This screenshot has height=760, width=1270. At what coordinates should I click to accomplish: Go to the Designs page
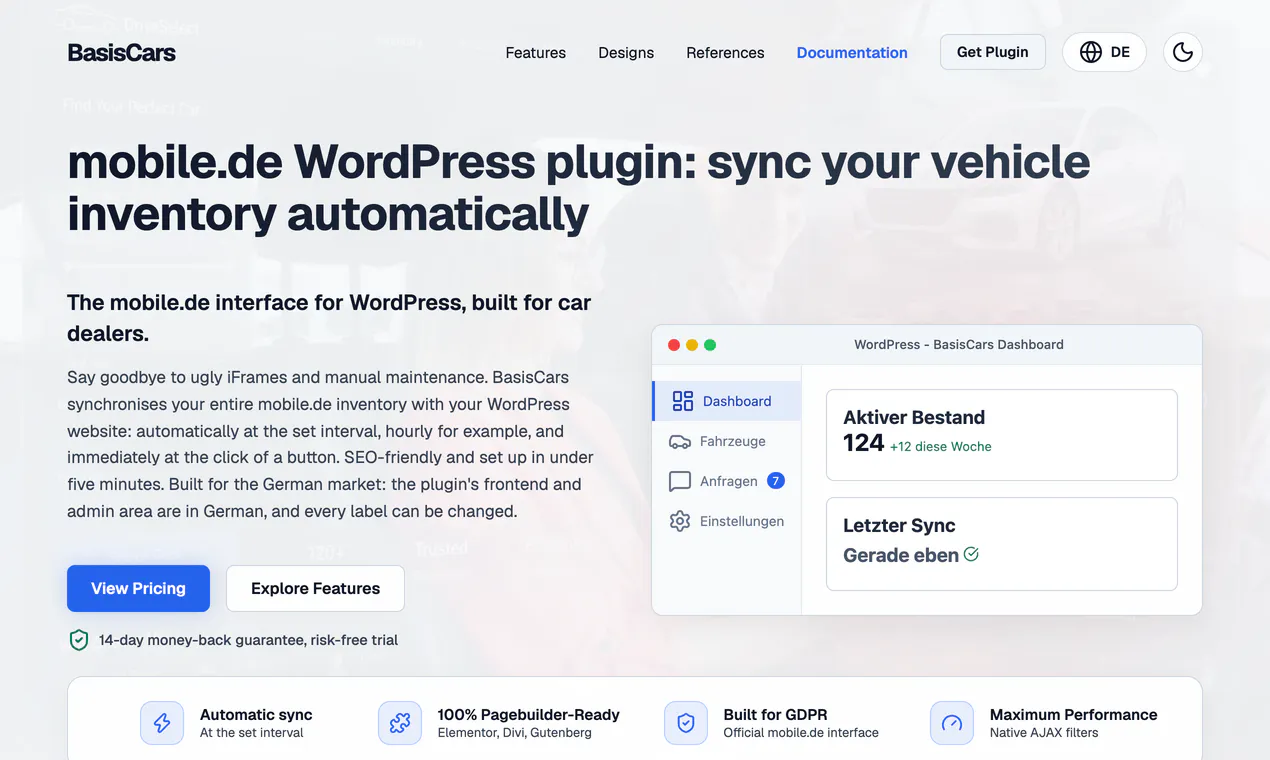click(x=626, y=53)
